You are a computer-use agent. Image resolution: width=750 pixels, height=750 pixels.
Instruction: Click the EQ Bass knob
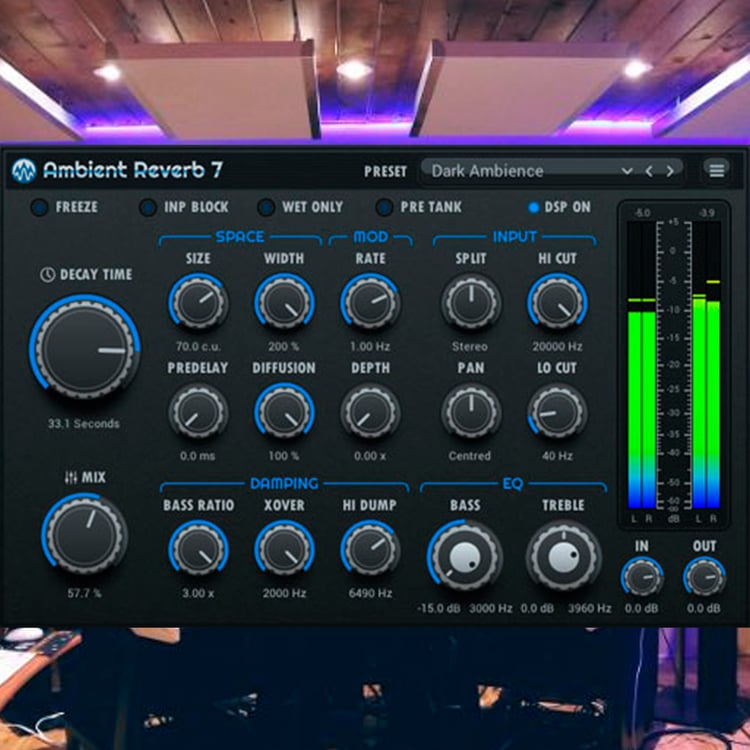point(465,557)
